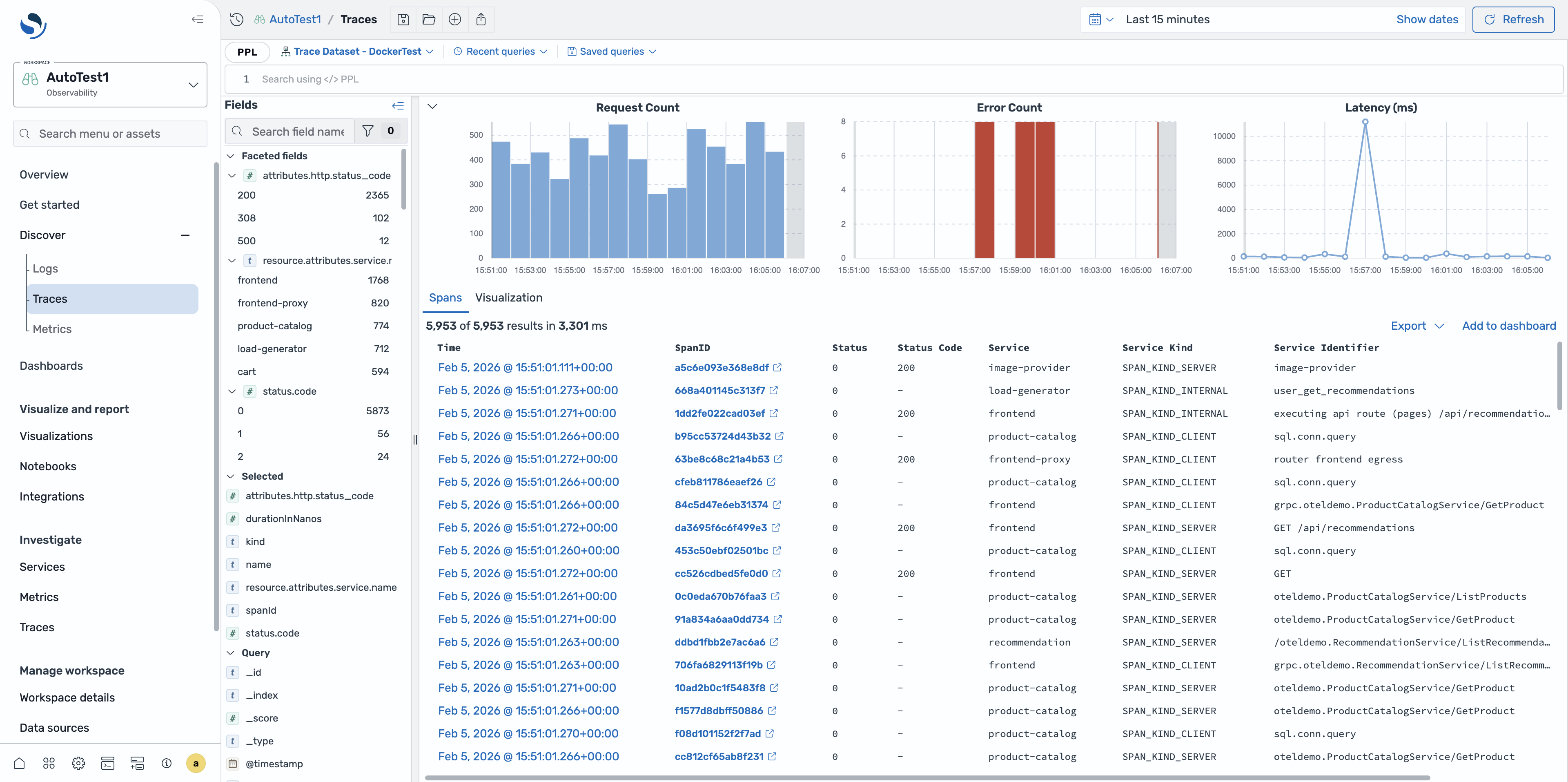
Task: Toggle the PPL query language button
Action: click(247, 52)
